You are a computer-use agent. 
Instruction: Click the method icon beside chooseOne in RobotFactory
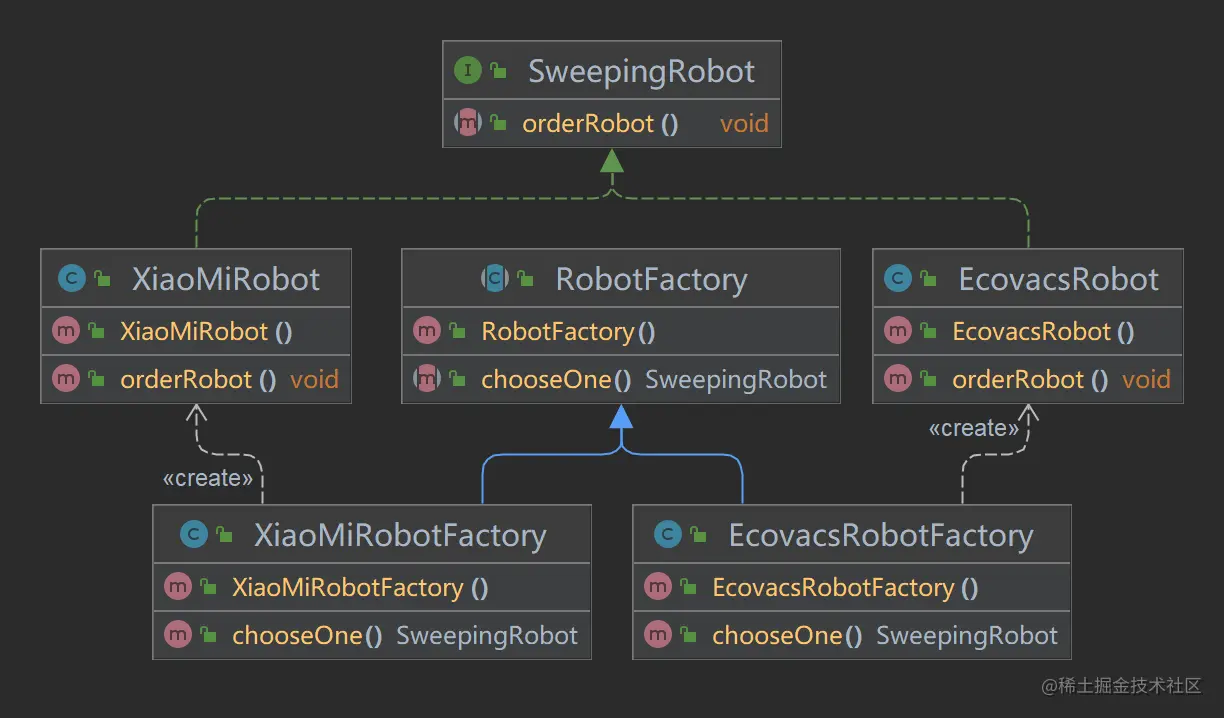click(426, 380)
